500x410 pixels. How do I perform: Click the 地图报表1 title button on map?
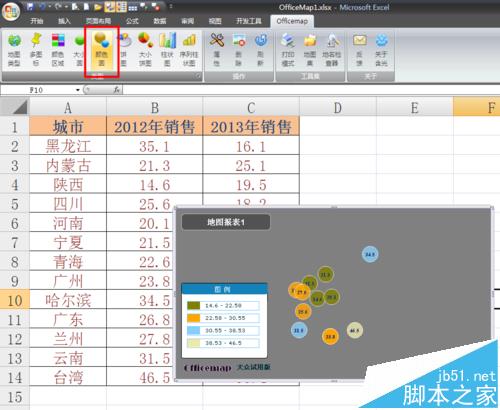pos(226,222)
